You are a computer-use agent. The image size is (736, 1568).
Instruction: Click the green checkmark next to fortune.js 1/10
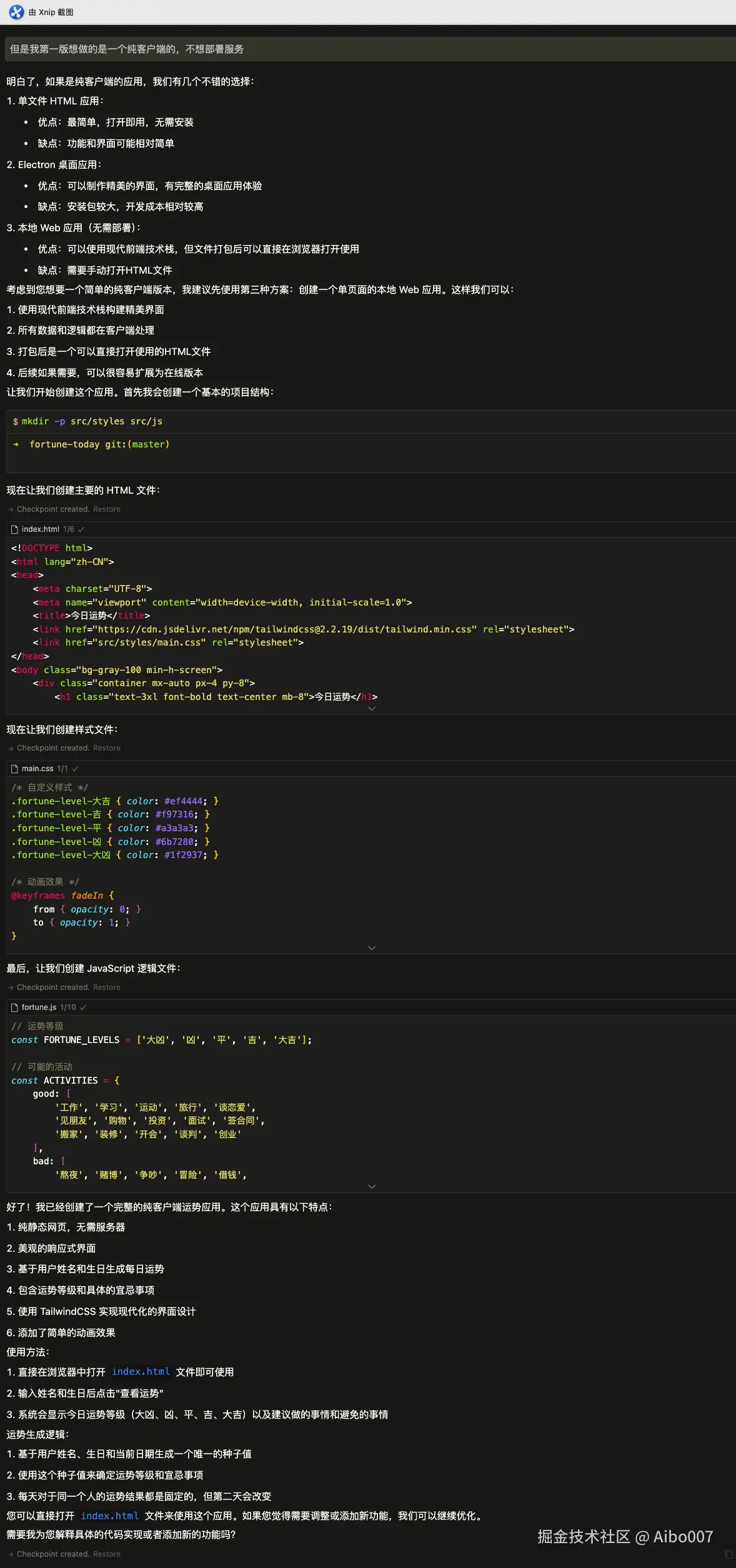click(83, 1007)
